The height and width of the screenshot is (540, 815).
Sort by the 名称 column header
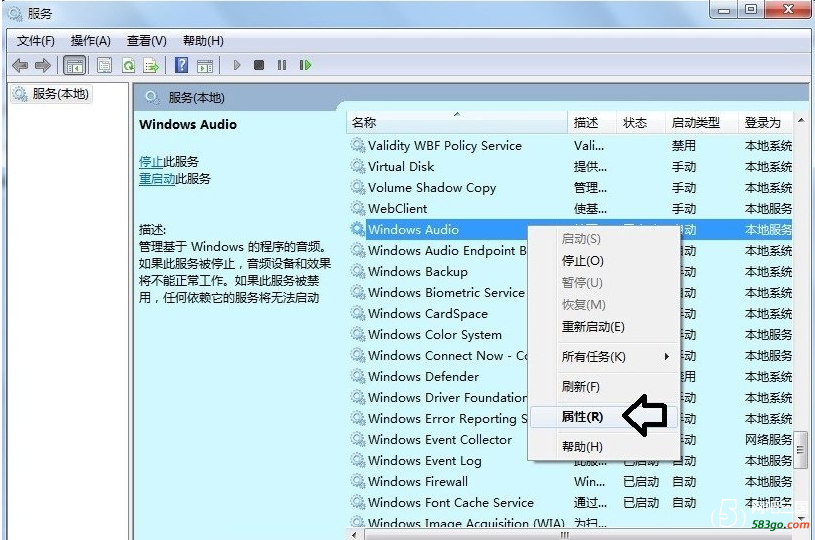(x=457, y=123)
